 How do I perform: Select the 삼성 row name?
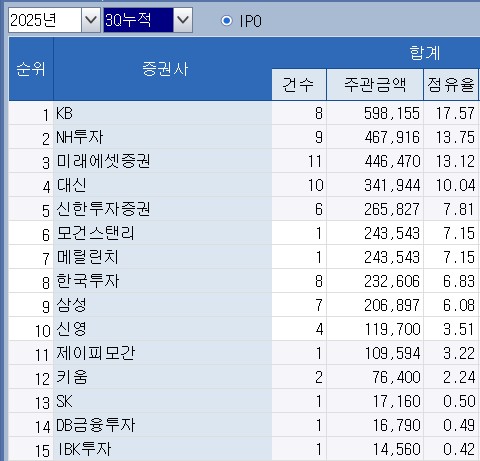tap(72, 305)
